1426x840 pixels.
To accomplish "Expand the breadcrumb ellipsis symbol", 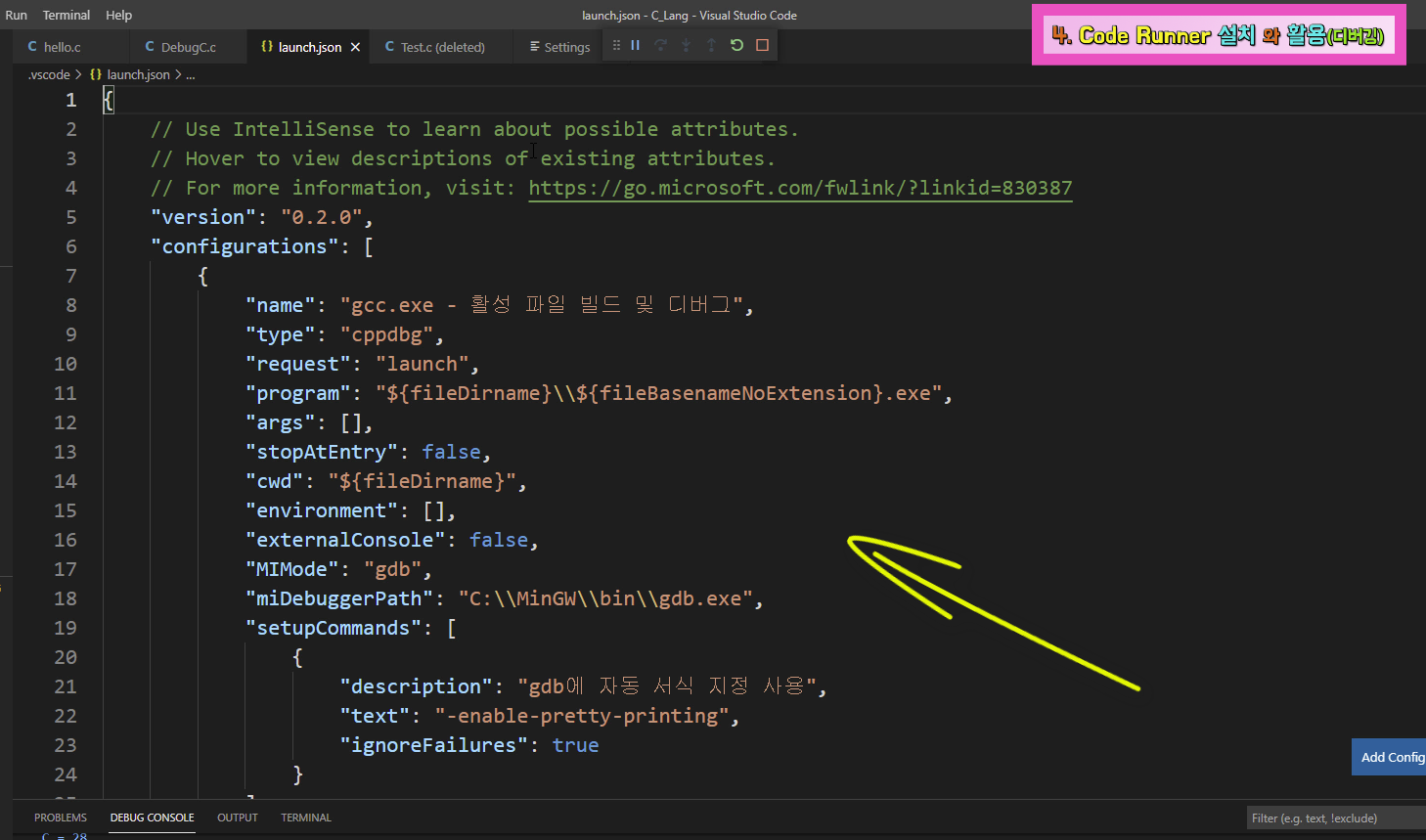I will click(x=191, y=74).
